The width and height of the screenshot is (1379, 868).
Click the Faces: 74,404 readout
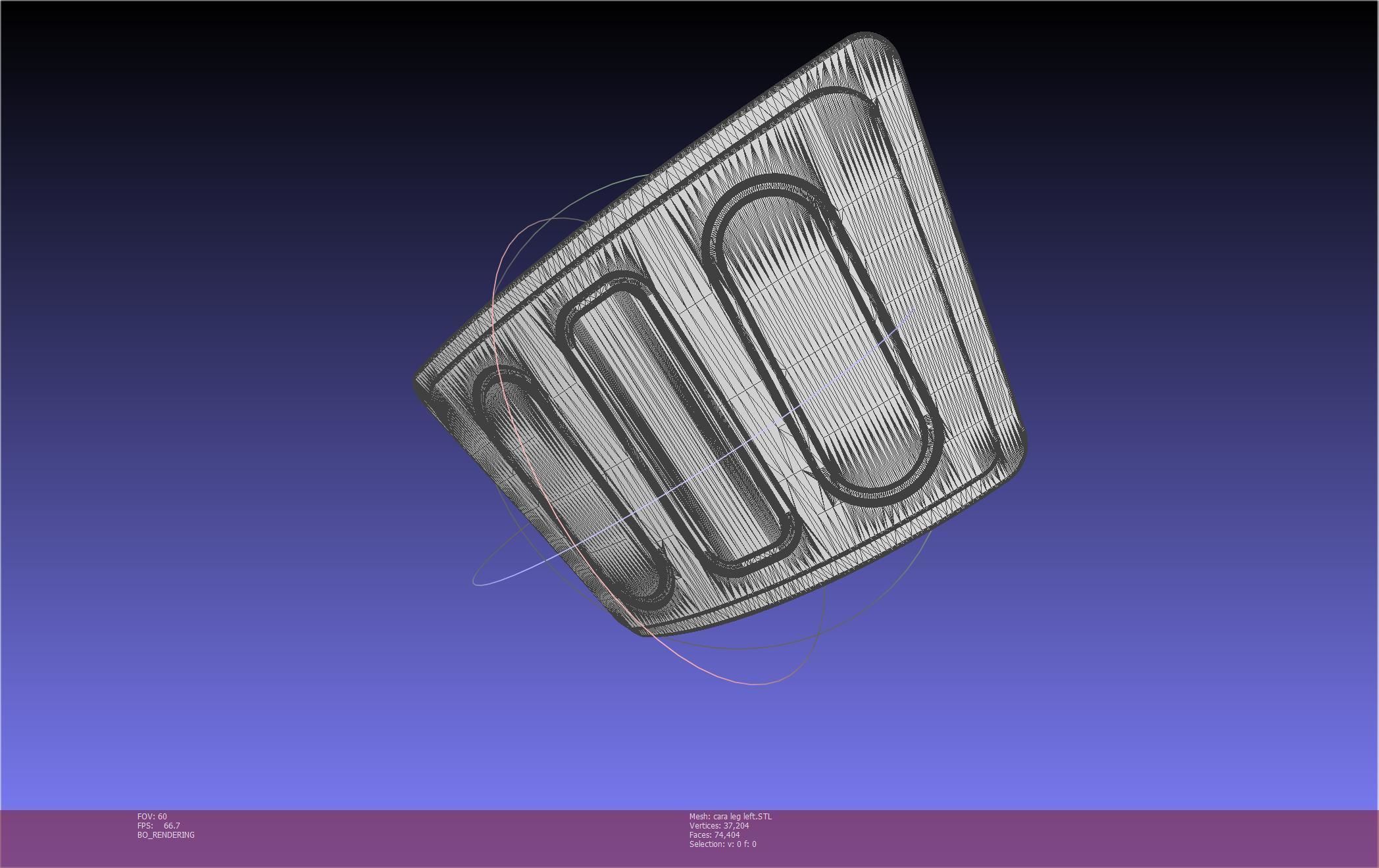[715, 834]
